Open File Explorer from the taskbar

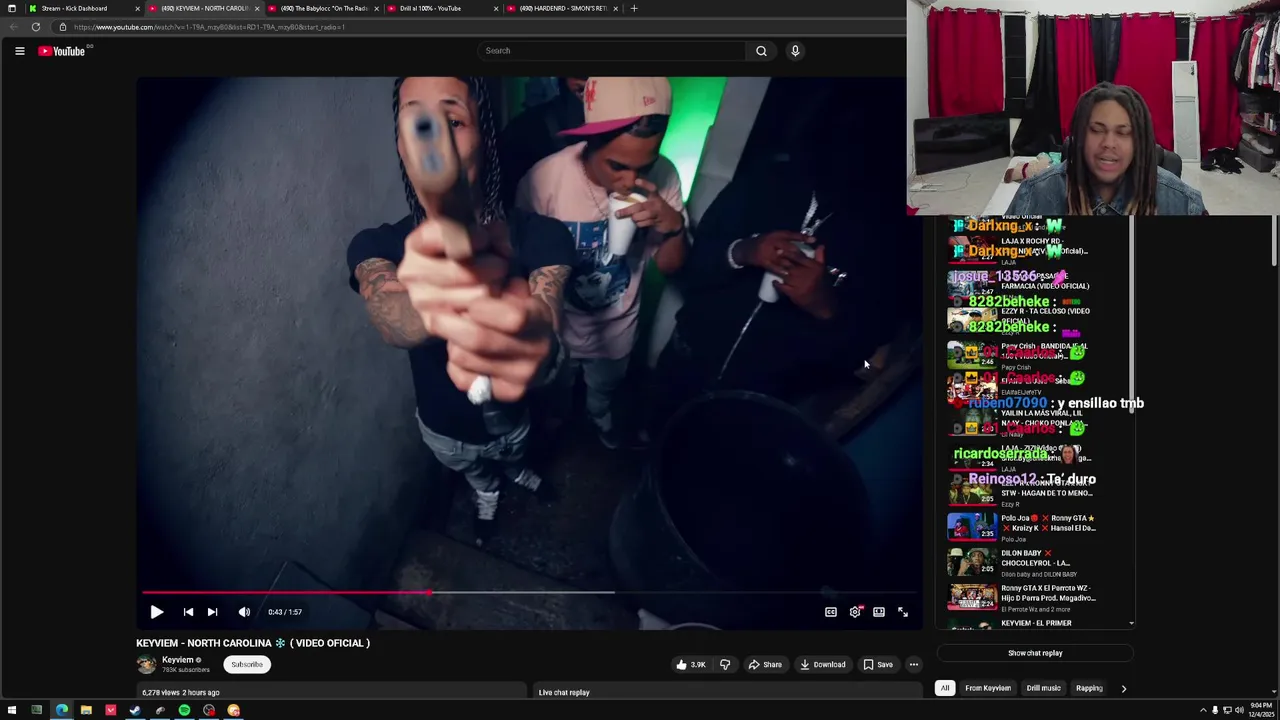pos(86,710)
